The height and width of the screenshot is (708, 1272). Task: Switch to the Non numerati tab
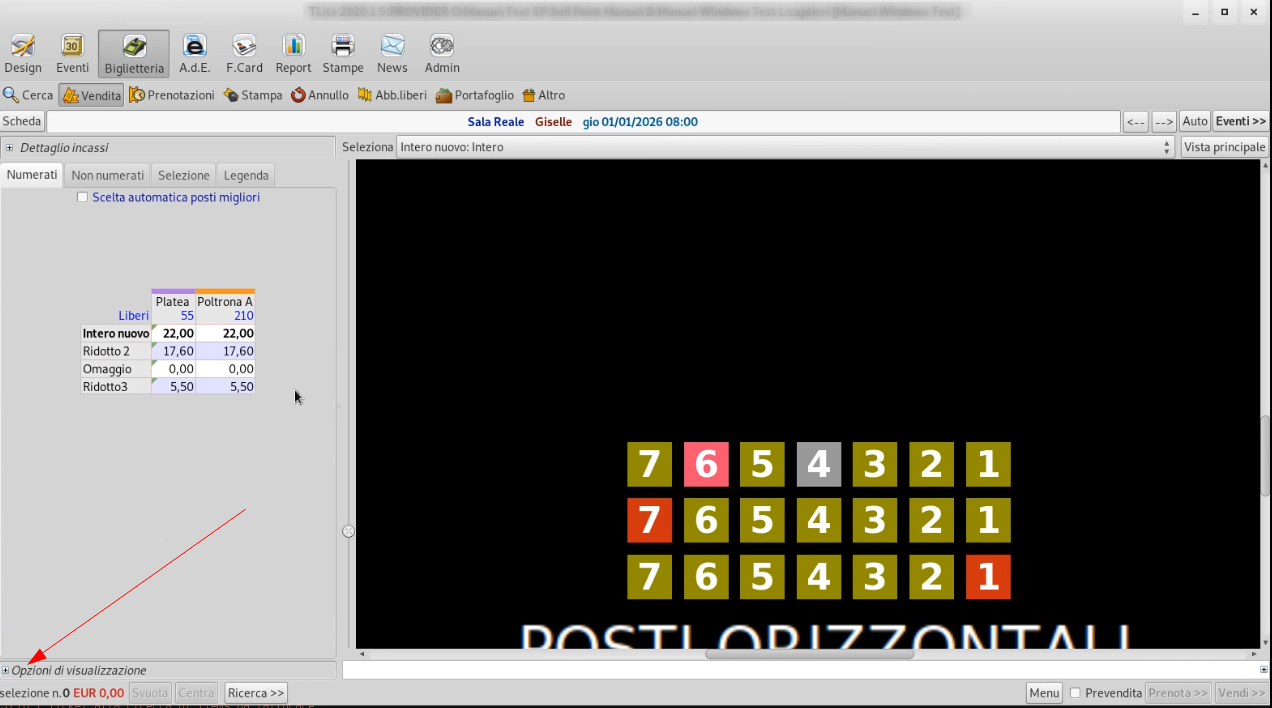pyautogui.click(x=107, y=175)
